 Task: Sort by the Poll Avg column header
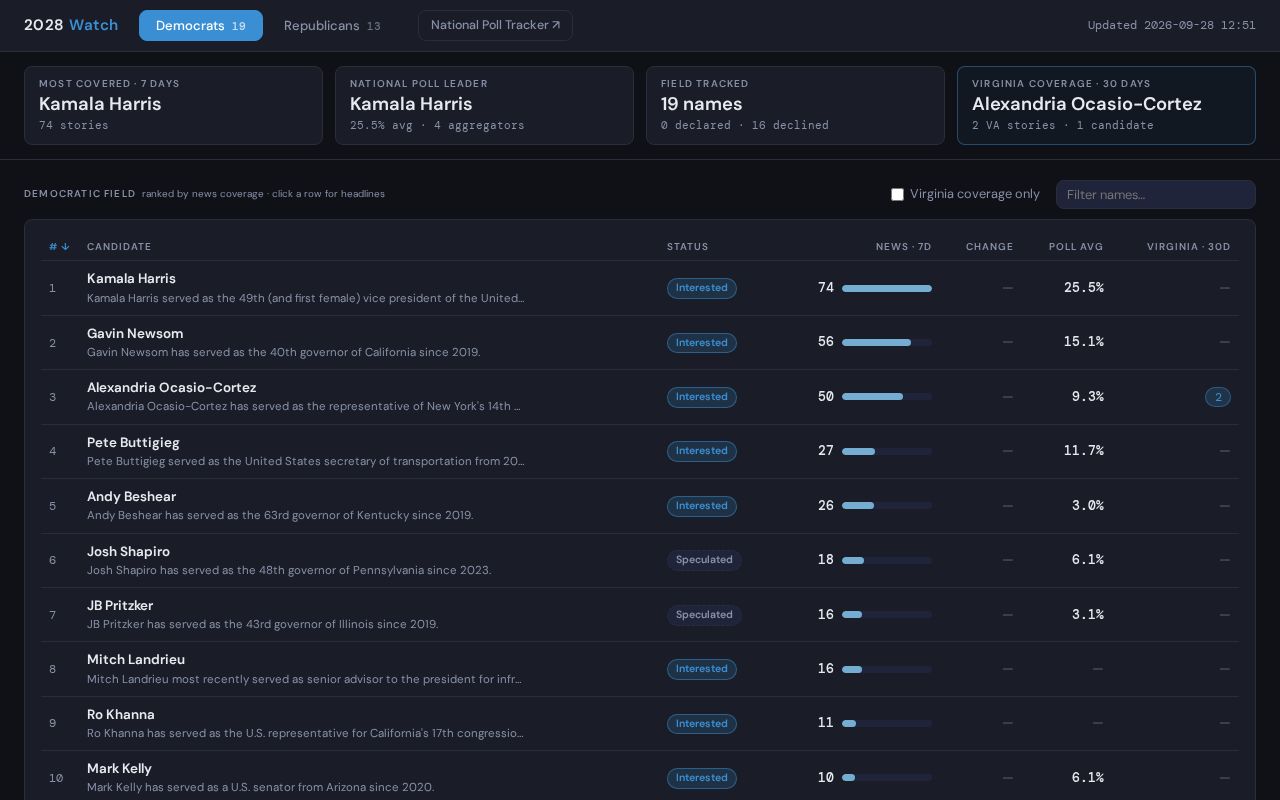point(1076,247)
